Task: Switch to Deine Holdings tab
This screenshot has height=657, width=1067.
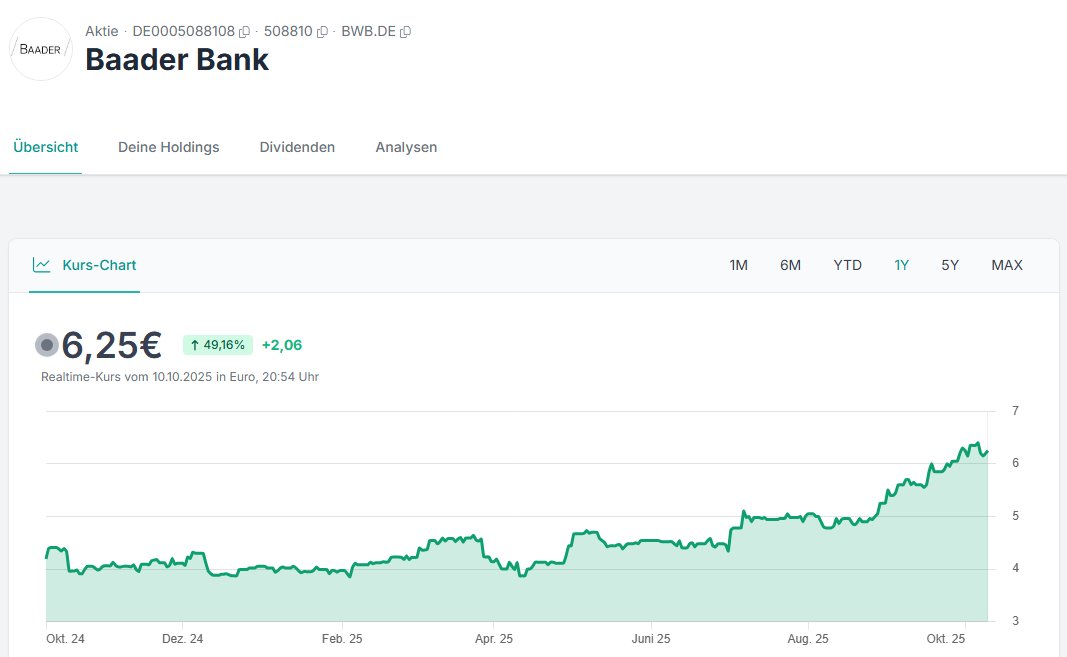Action: pos(169,147)
